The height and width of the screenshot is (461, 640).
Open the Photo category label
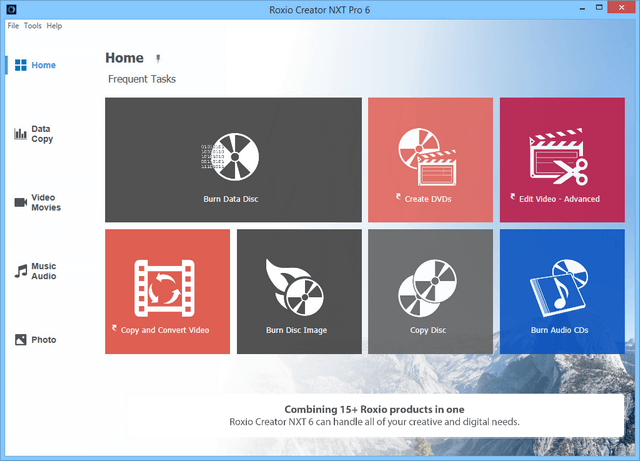coord(44,340)
